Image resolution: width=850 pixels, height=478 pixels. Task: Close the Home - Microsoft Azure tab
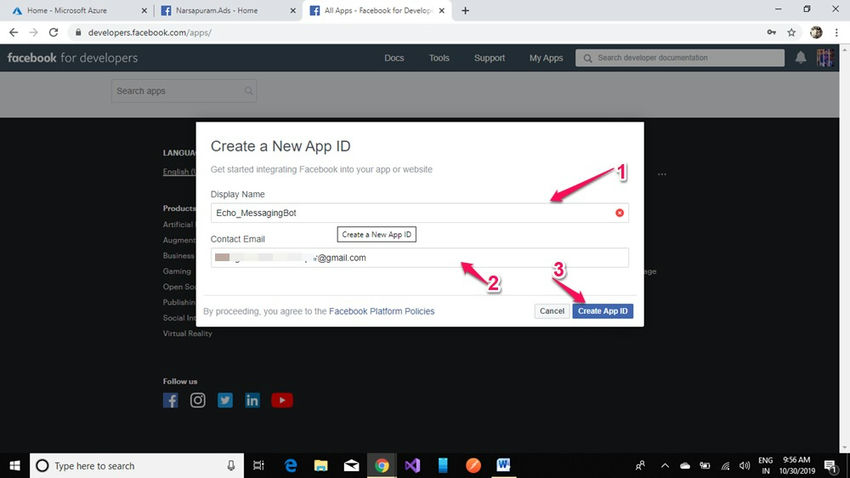pyautogui.click(x=144, y=10)
